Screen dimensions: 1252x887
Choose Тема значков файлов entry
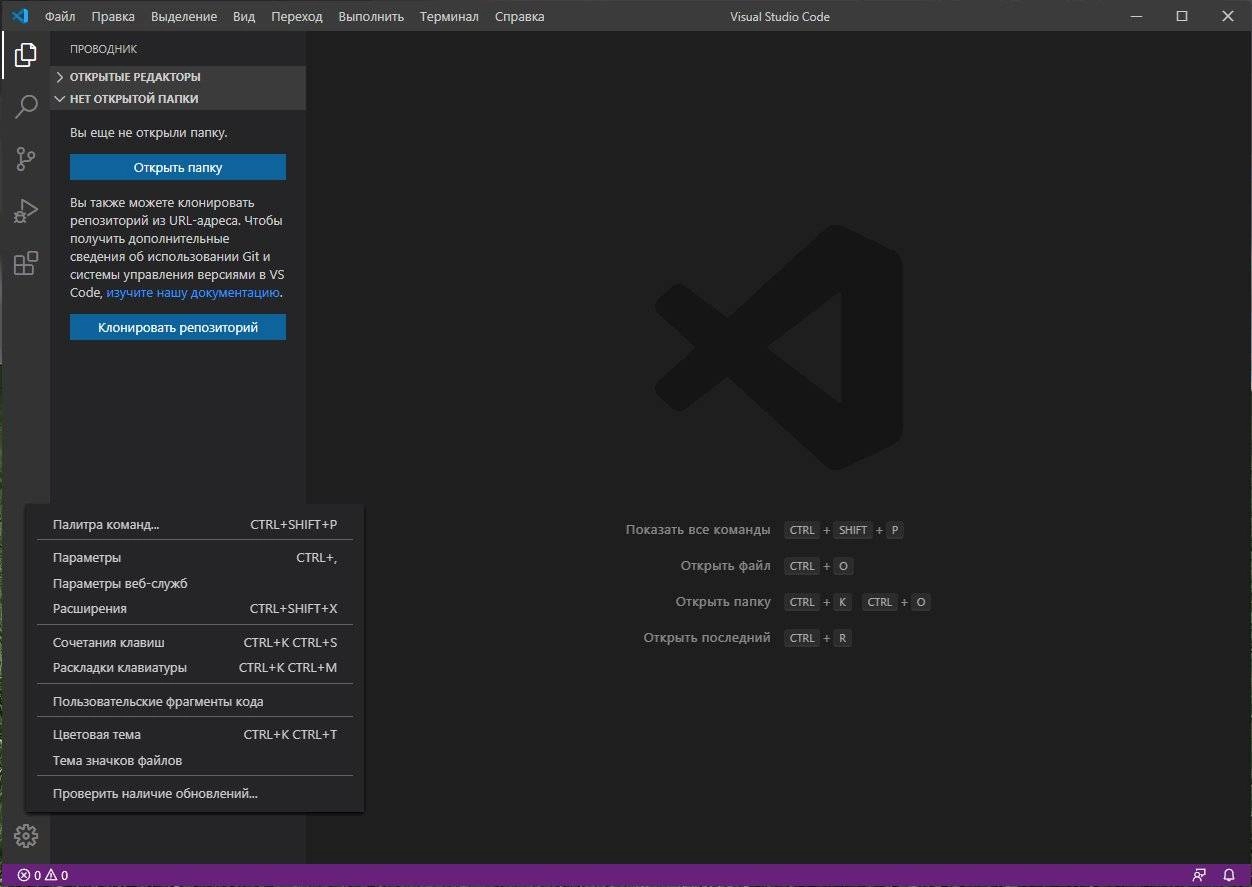coord(195,760)
